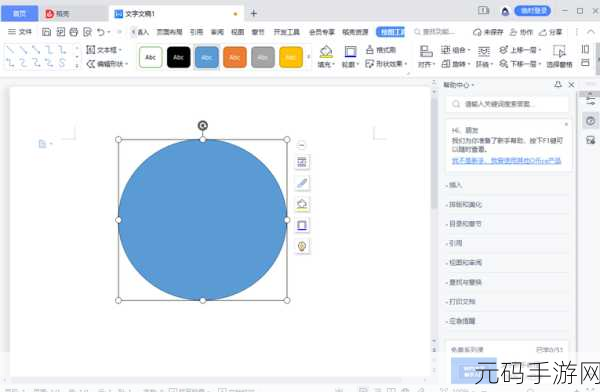
Task: Click the 填充 fill bucket icon
Action: 326,52
